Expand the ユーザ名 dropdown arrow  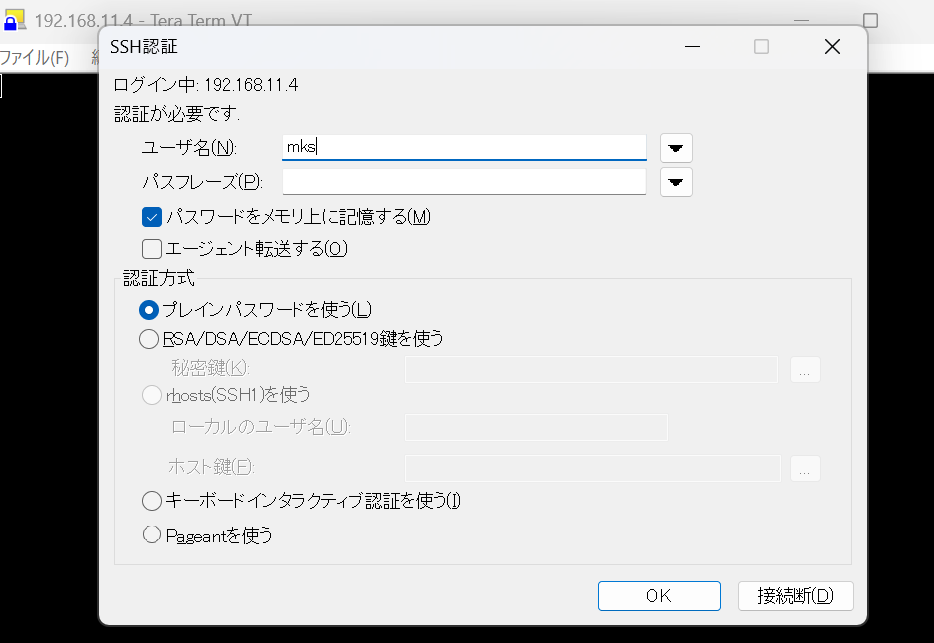[677, 148]
